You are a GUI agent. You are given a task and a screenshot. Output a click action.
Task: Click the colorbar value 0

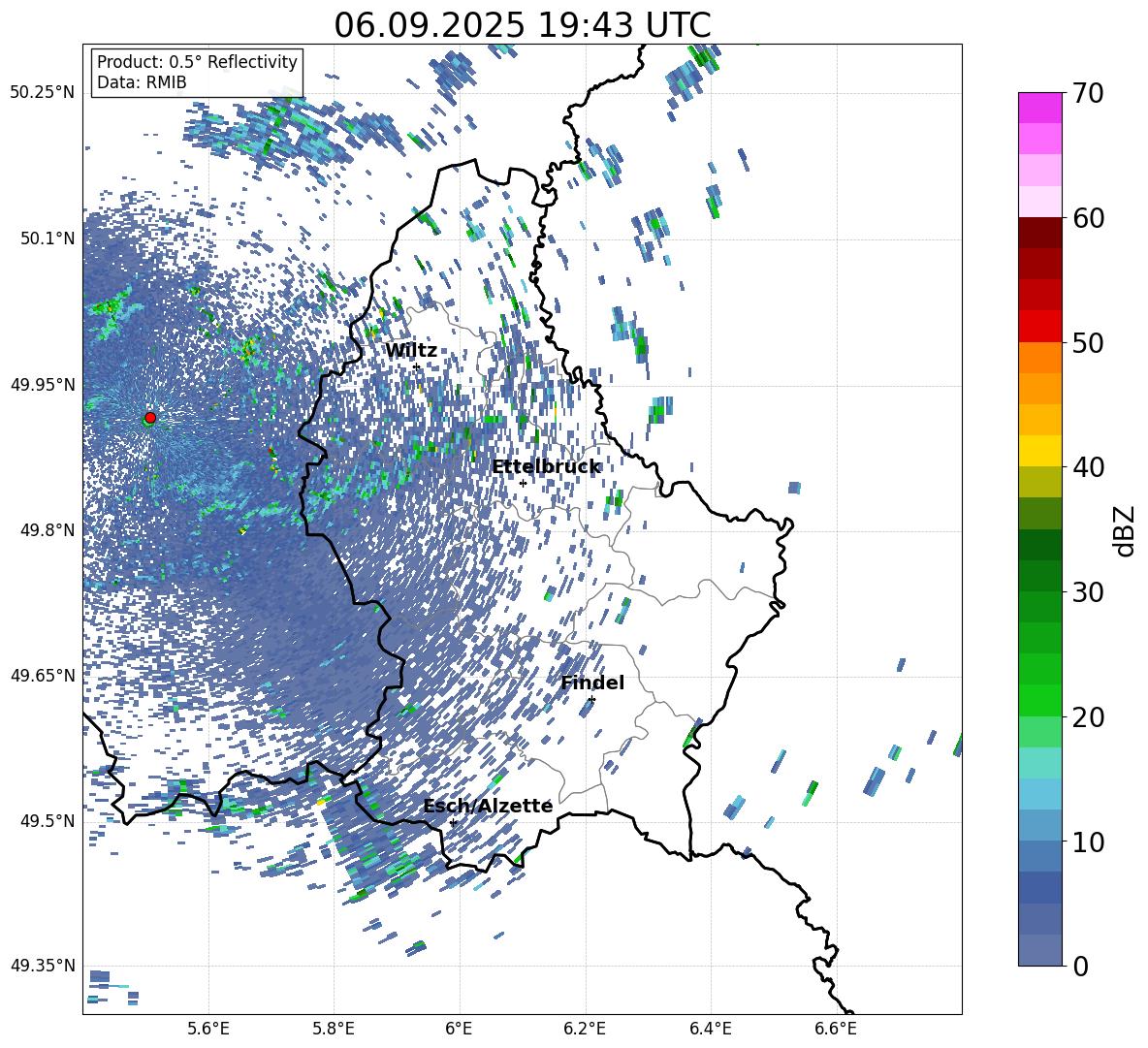pos(1081,966)
